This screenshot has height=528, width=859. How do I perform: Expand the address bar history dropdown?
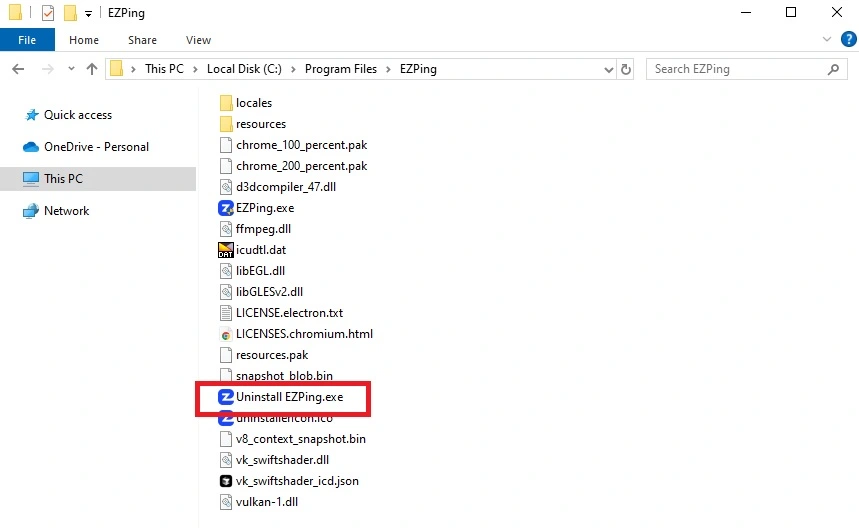[608, 70]
